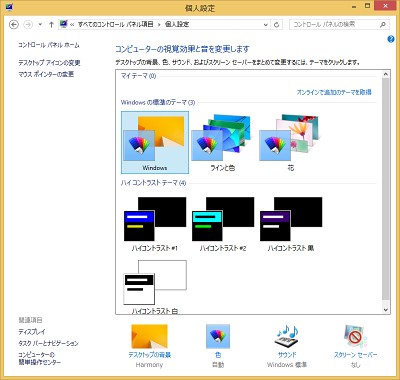Image resolution: width=400 pixels, height=380 pixels.
Task: Click the マイ テーマ (0) group header
Action: coord(138,76)
